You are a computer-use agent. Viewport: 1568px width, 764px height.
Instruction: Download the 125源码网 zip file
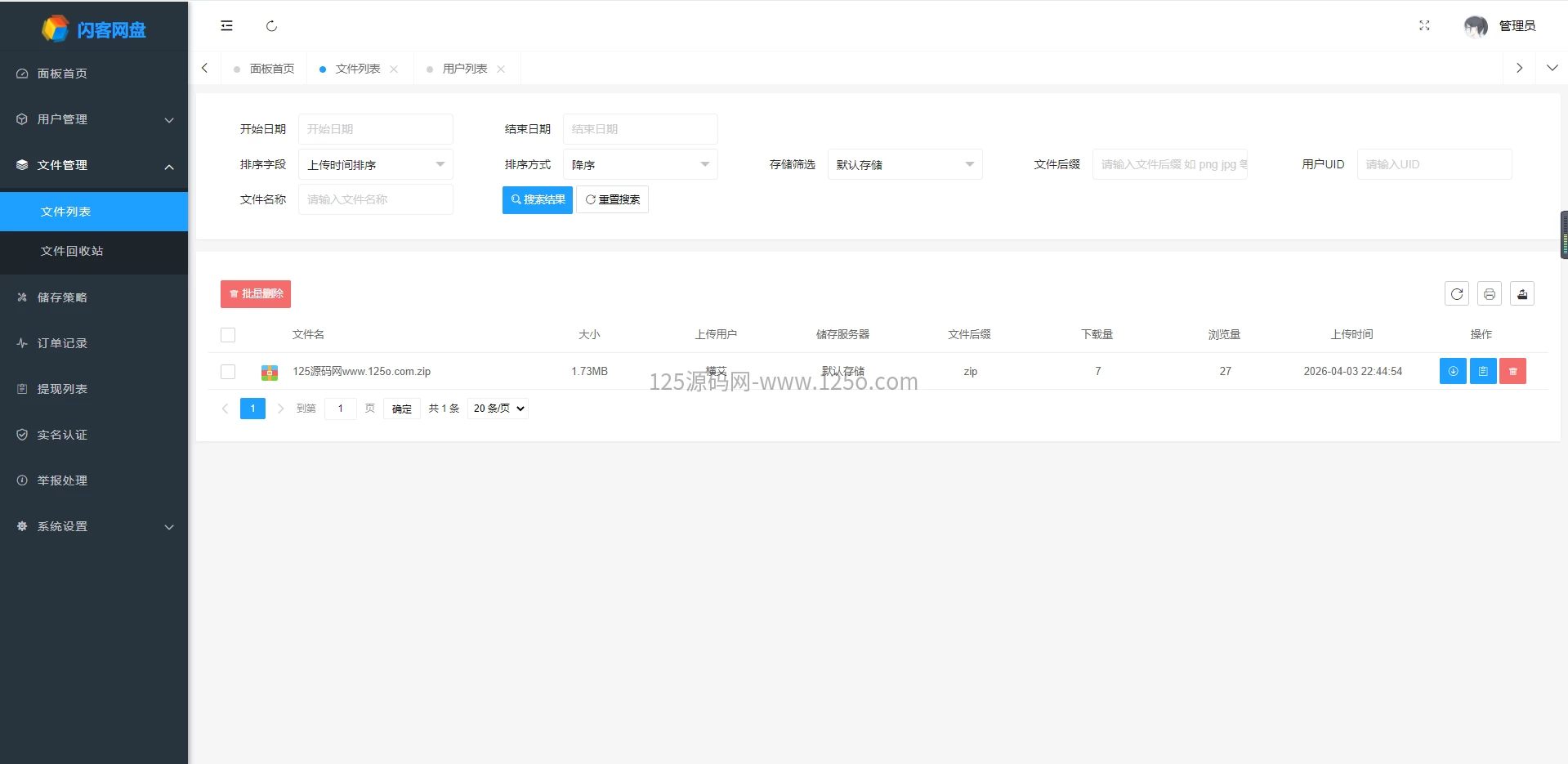[1452, 371]
